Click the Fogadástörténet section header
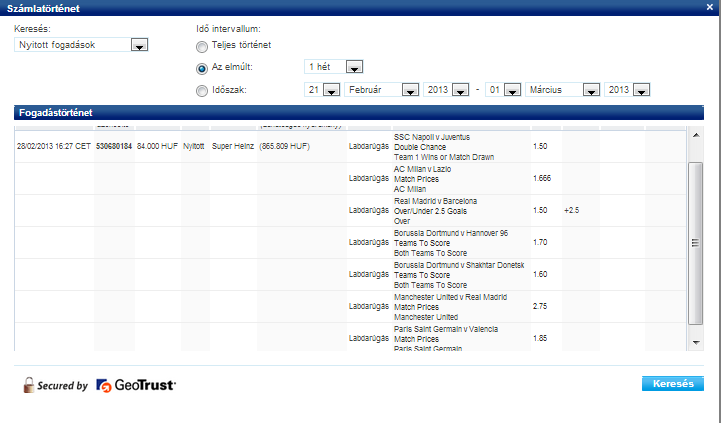This screenshot has height=423, width=721. tap(359, 113)
